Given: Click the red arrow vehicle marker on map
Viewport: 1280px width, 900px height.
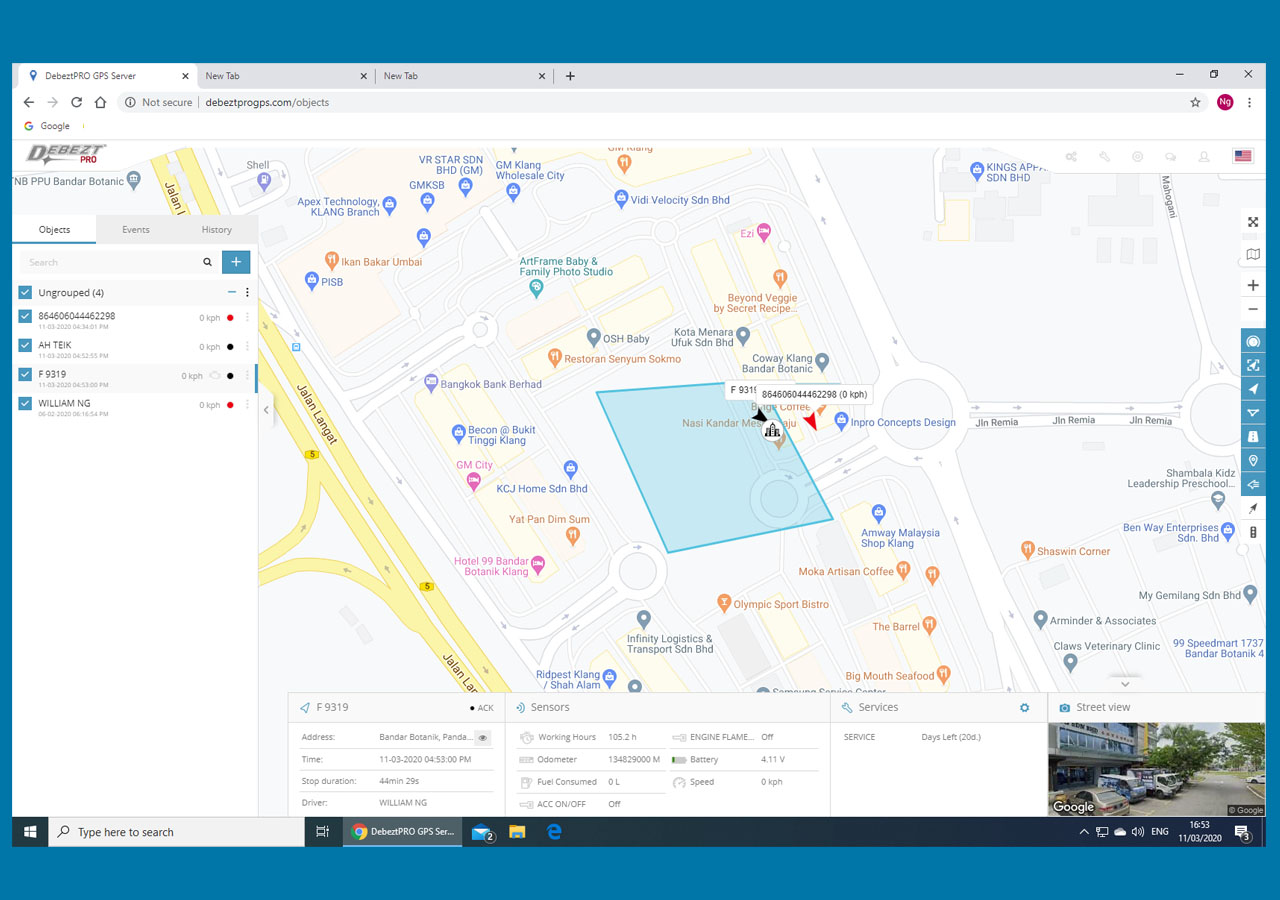Looking at the screenshot, I should [x=812, y=421].
